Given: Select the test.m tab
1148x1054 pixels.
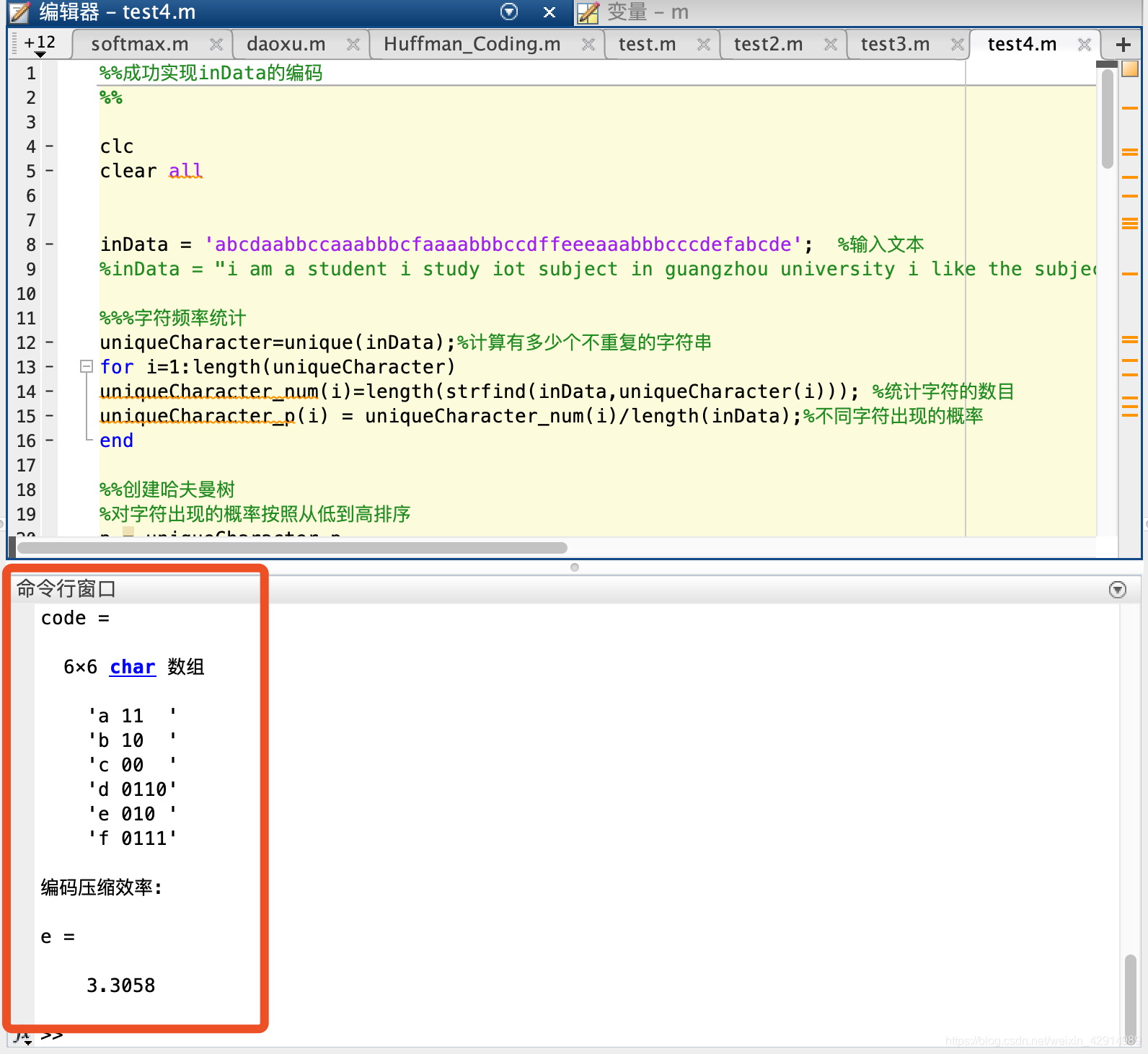Looking at the screenshot, I should (x=647, y=44).
